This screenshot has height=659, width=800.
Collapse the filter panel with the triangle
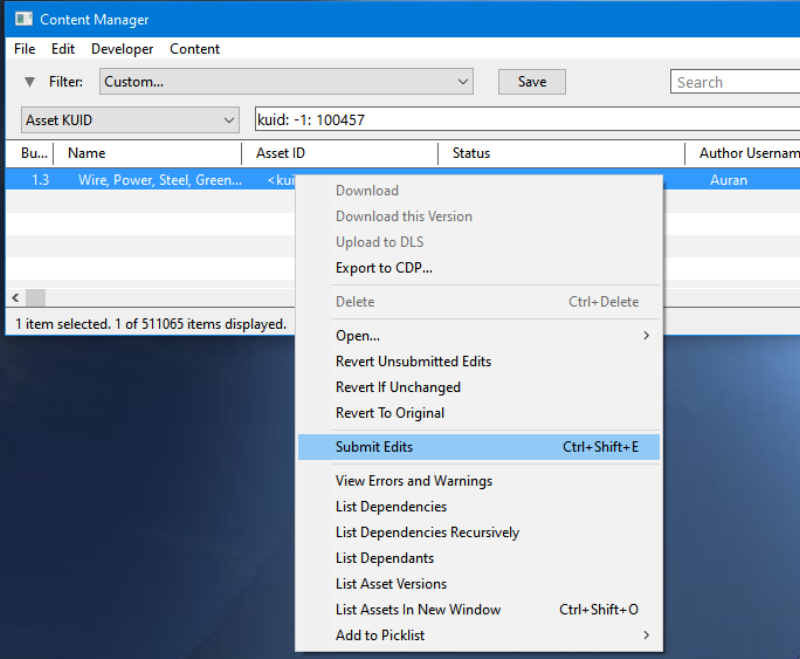[x=30, y=82]
